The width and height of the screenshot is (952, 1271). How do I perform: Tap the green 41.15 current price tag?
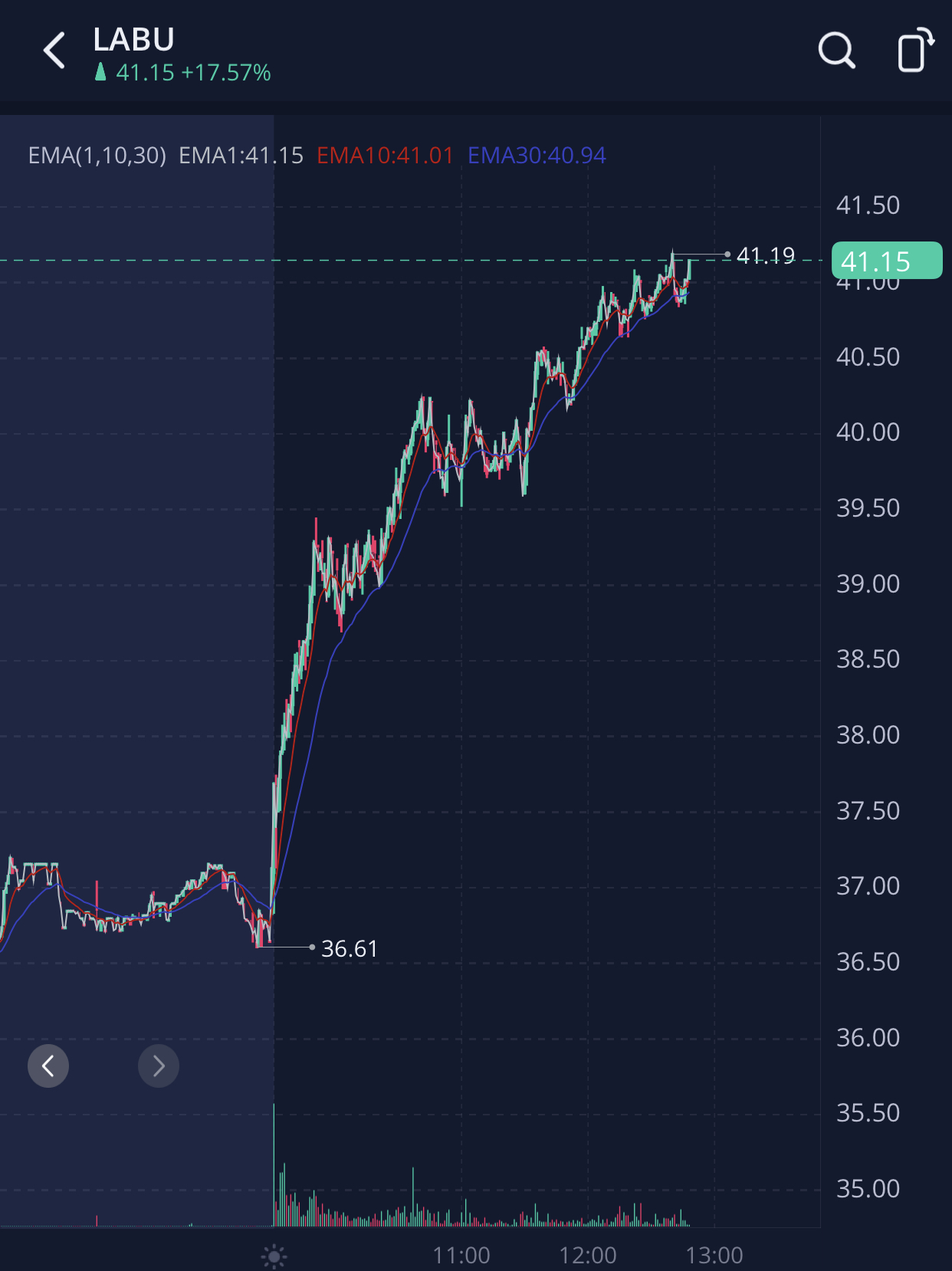887,261
